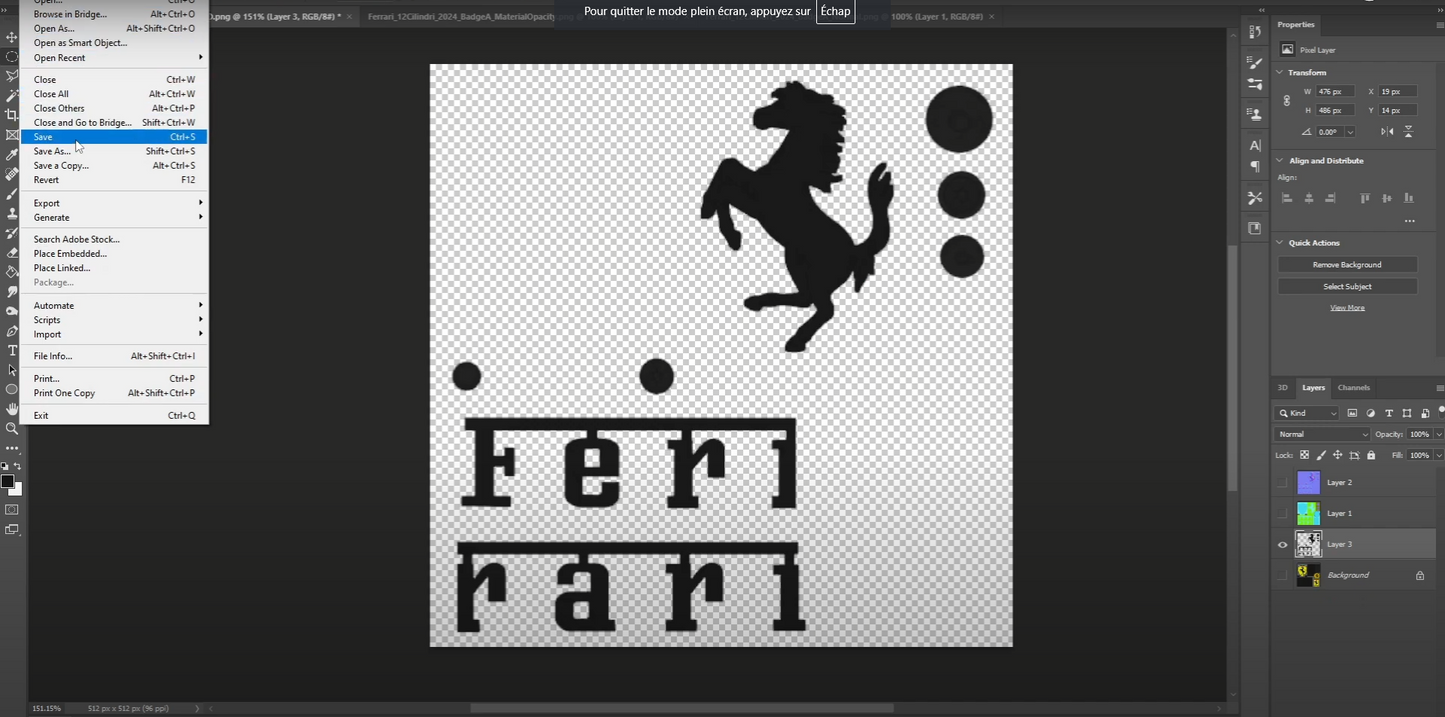Switch to the Channels tab
The width and height of the screenshot is (1445, 717).
coord(1353,388)
